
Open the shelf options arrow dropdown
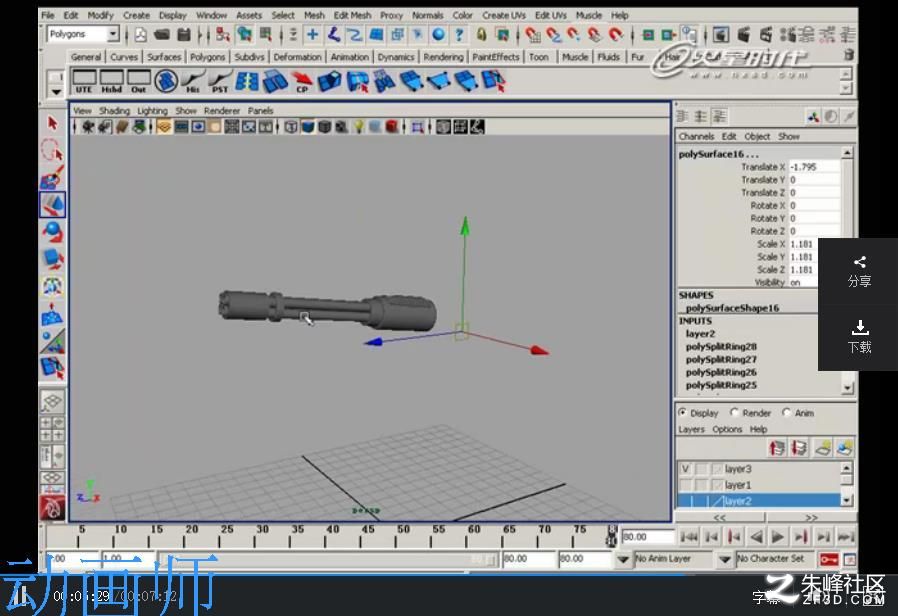pos(56,92)
